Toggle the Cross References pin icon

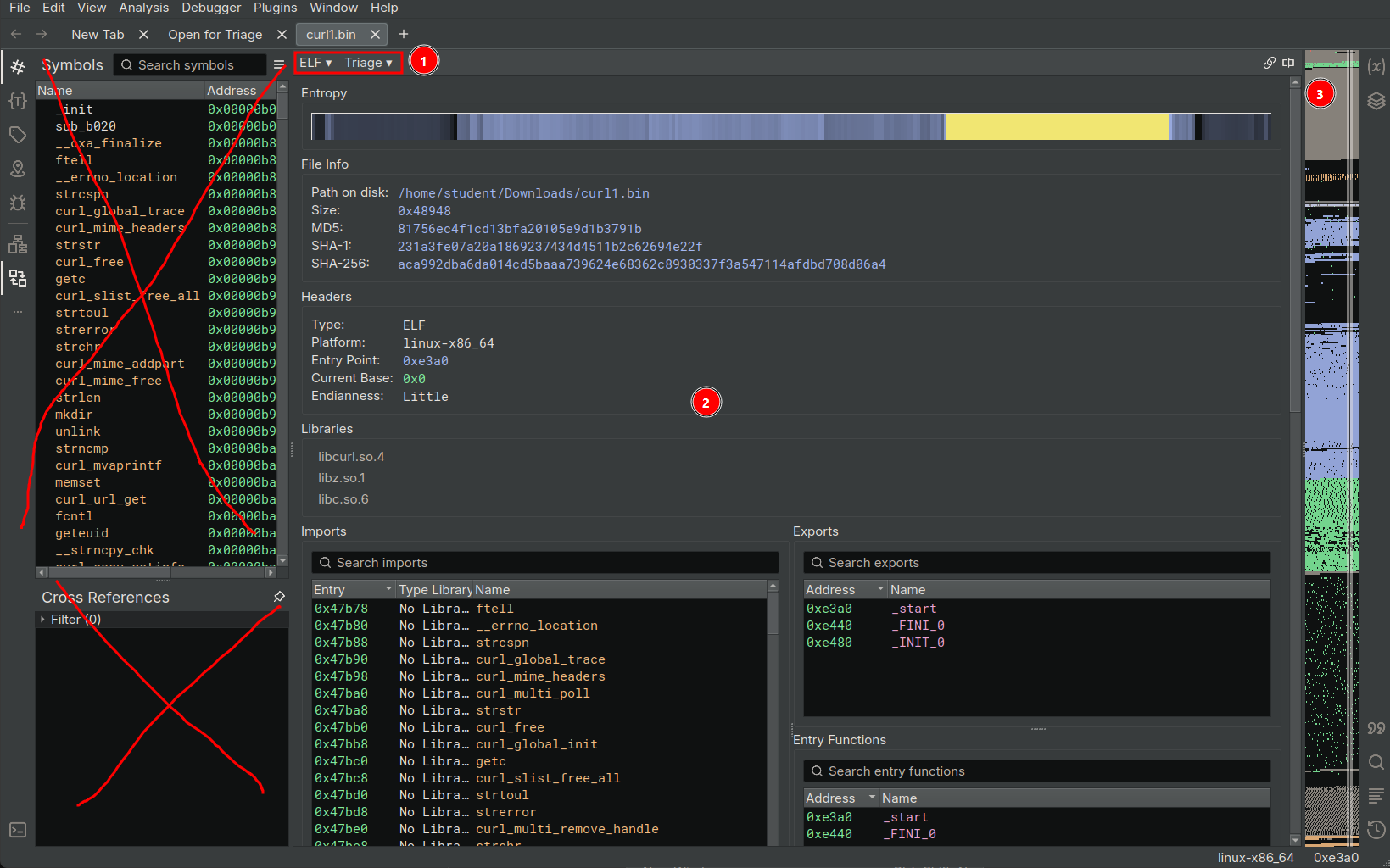[x=279, y=597]
